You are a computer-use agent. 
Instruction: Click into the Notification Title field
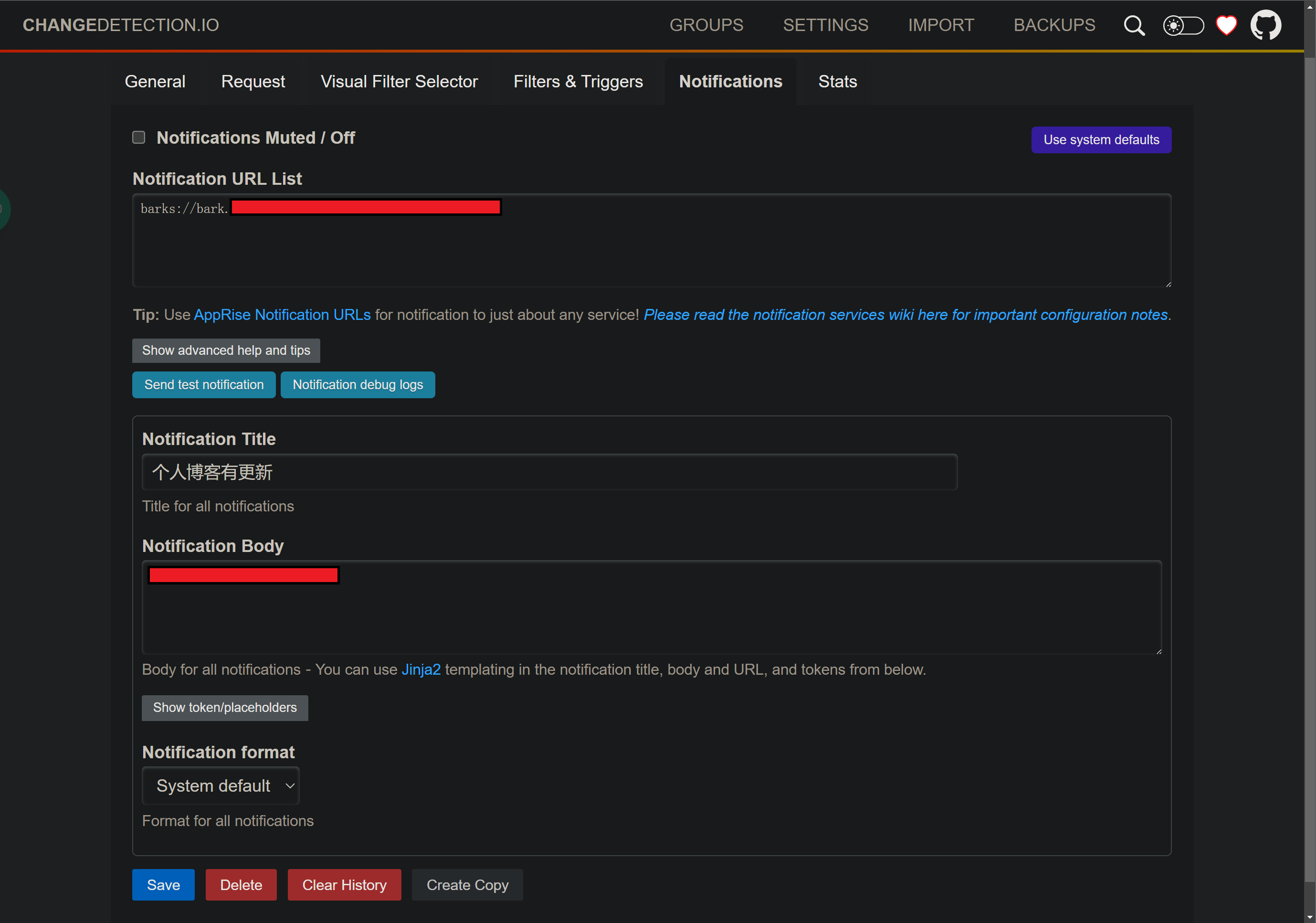[x=549, y=472]
